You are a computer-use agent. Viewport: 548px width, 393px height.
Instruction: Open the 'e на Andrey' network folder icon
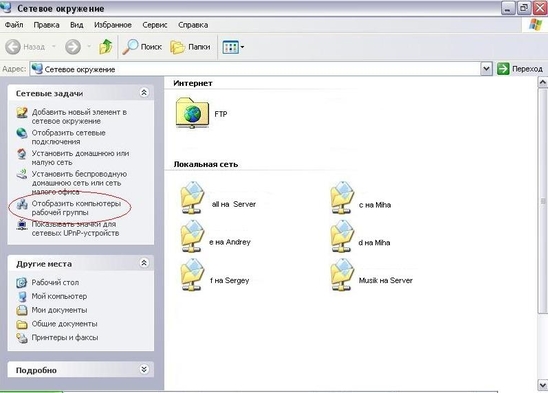point(192,236)
